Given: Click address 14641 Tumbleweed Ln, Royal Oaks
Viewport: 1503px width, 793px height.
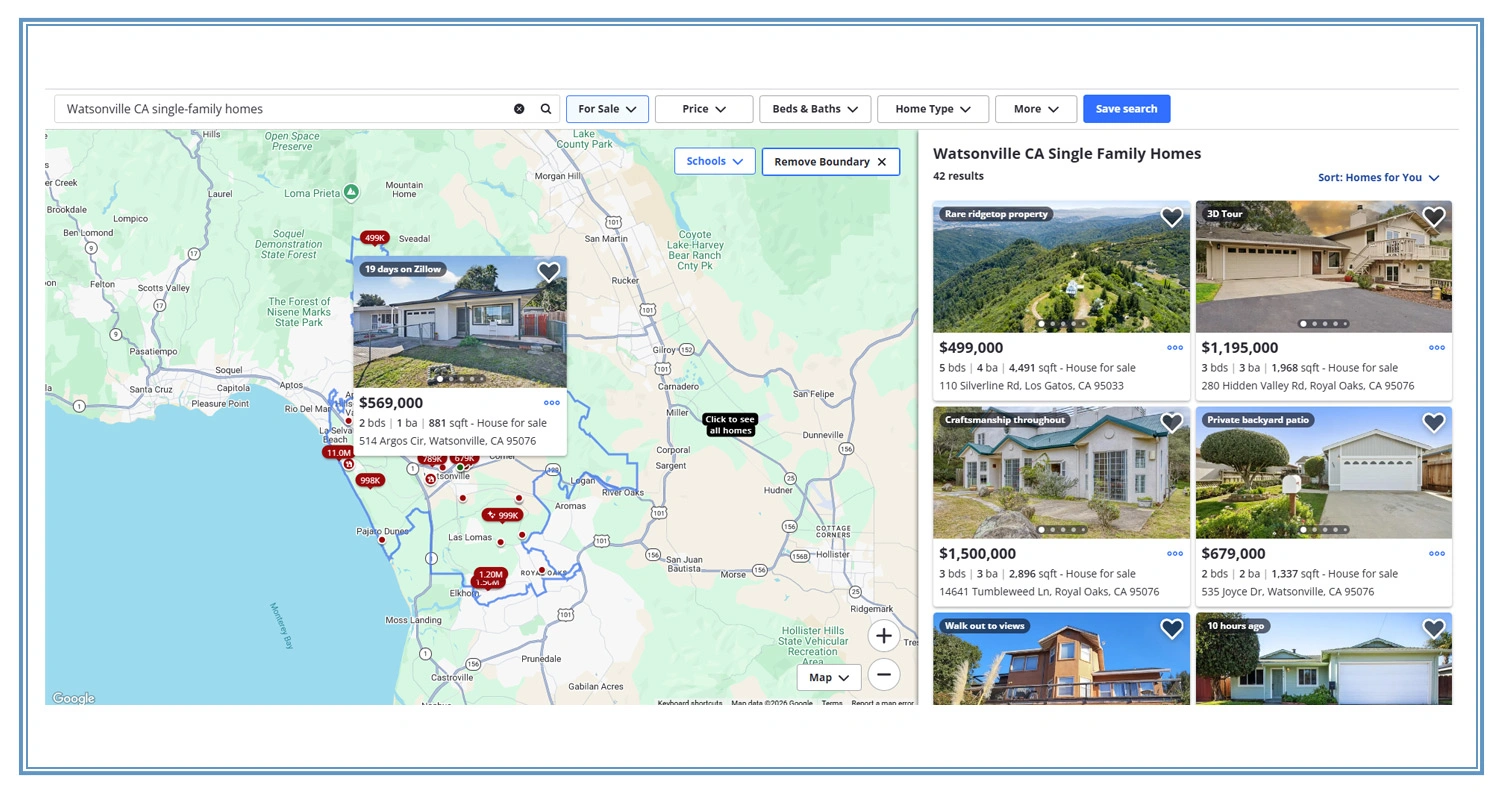Looking at the screenshot, I should point(1049,592).
